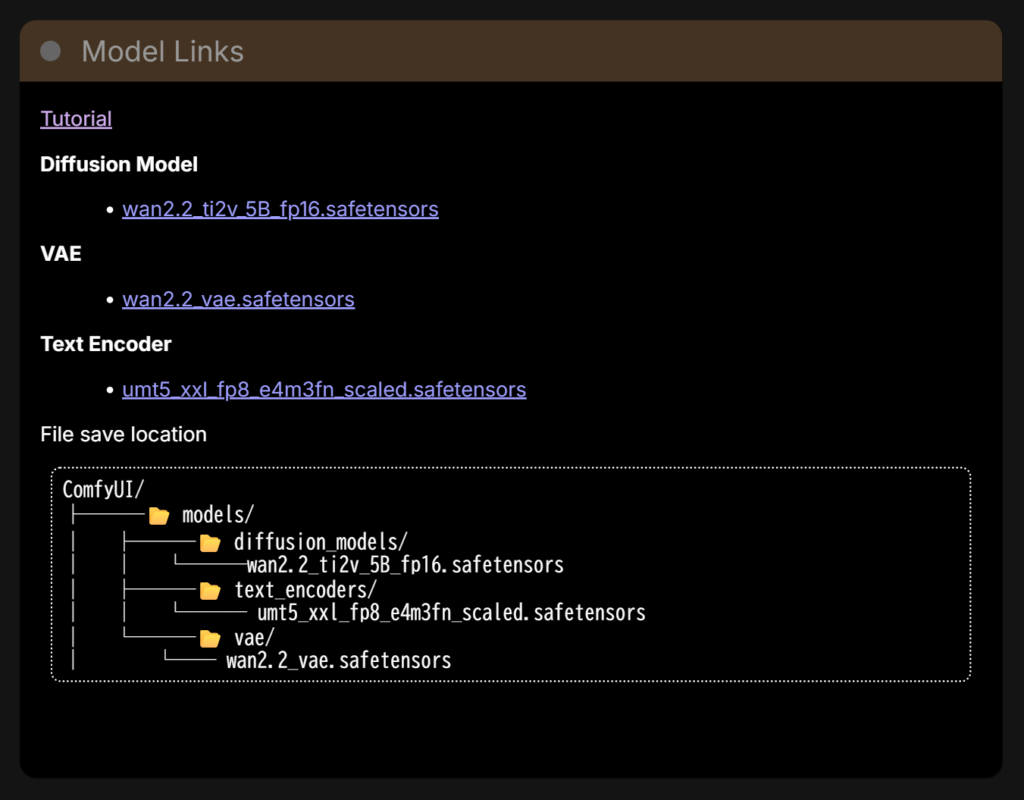
Task: Click the Text Encoder heading
Action: [106, 344]
